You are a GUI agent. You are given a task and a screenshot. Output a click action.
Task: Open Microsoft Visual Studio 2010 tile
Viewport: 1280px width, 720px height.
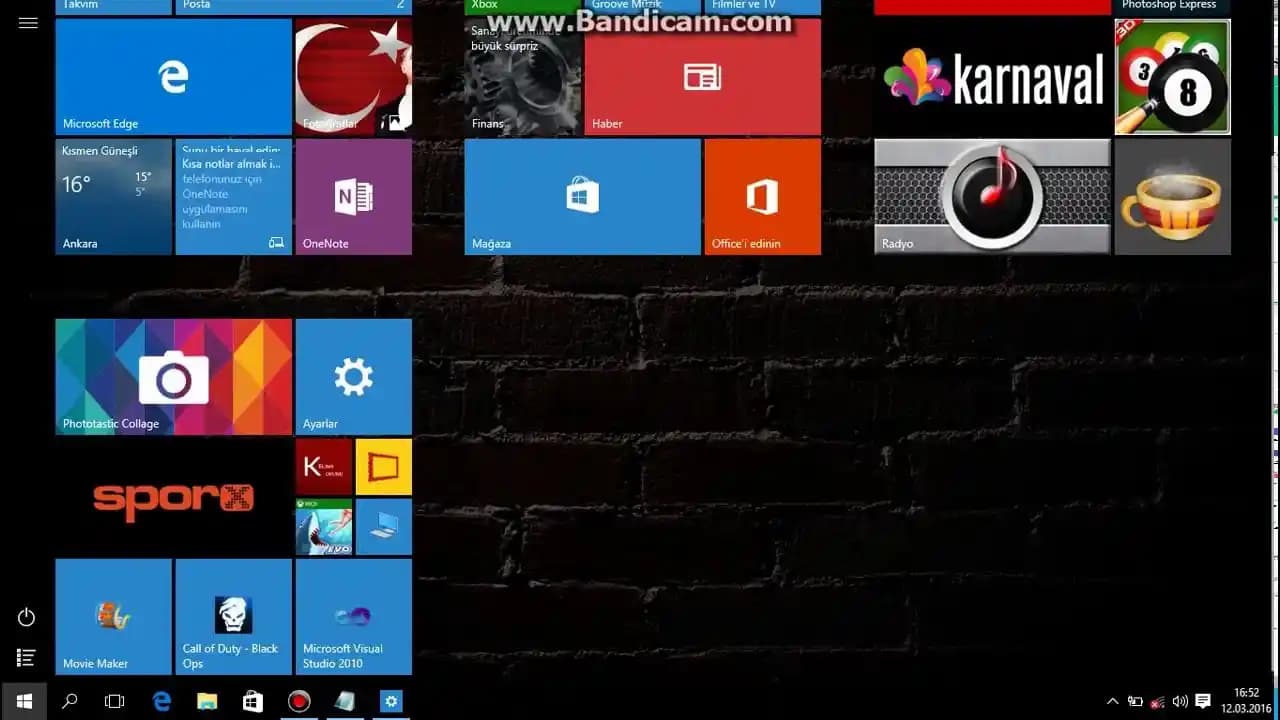pos(352,615)
